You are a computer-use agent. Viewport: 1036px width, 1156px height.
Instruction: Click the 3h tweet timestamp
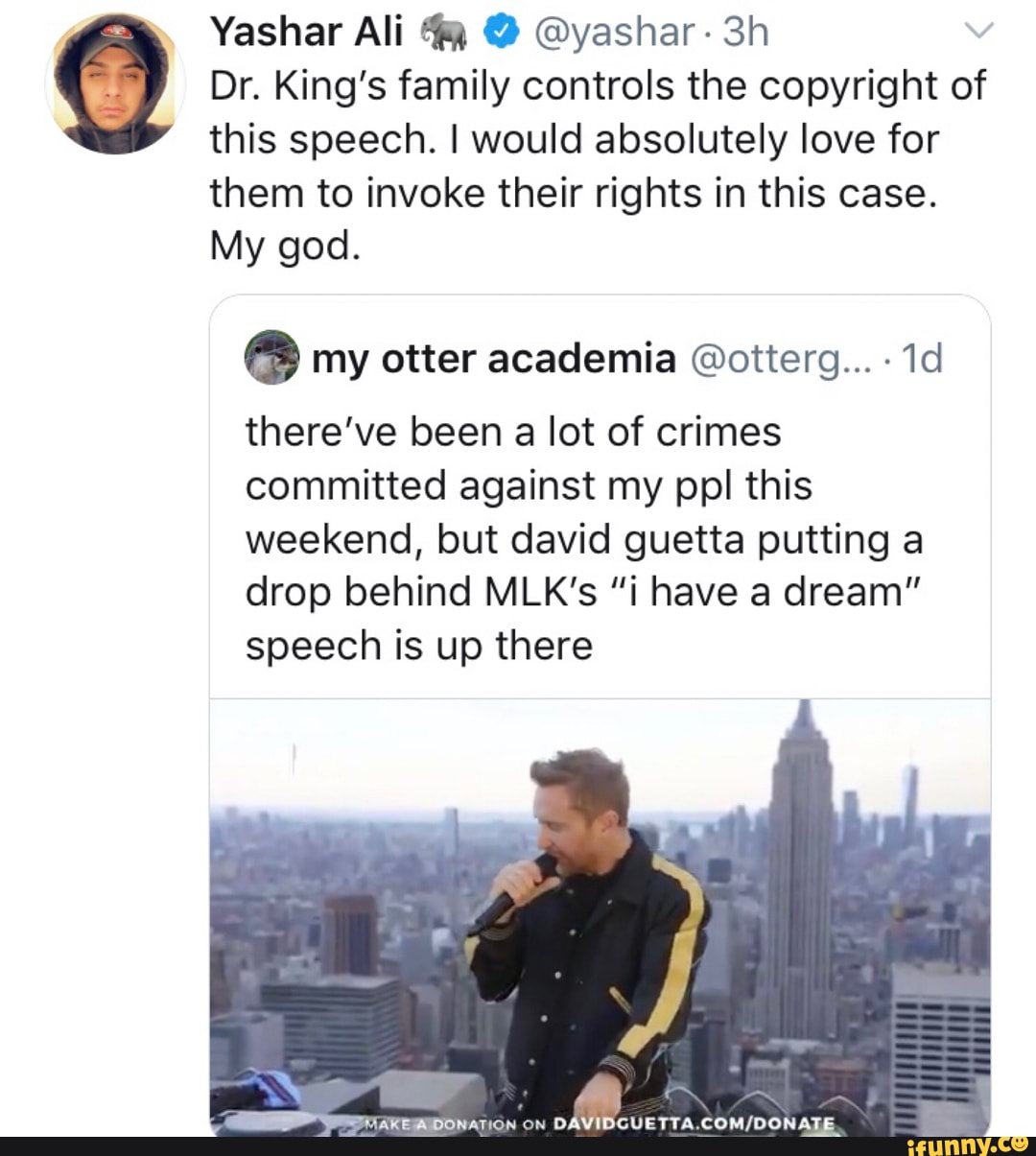(746, 33)
